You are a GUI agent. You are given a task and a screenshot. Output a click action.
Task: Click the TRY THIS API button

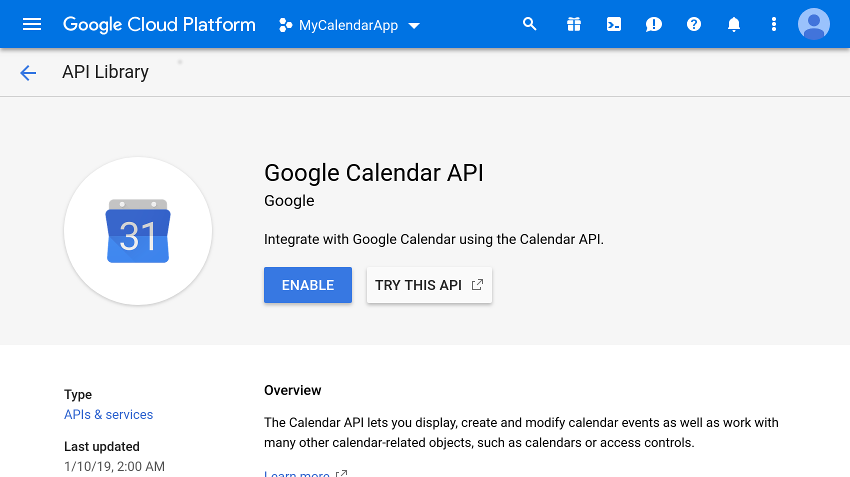(x=429, y=285)
